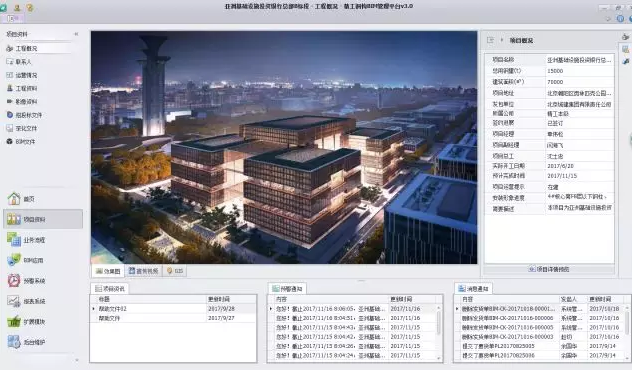The height and width of the screenshot is (370, 634).
Task: Click the top icon in right edge strip
Action: pyautogui.click(x=626, y=37)
